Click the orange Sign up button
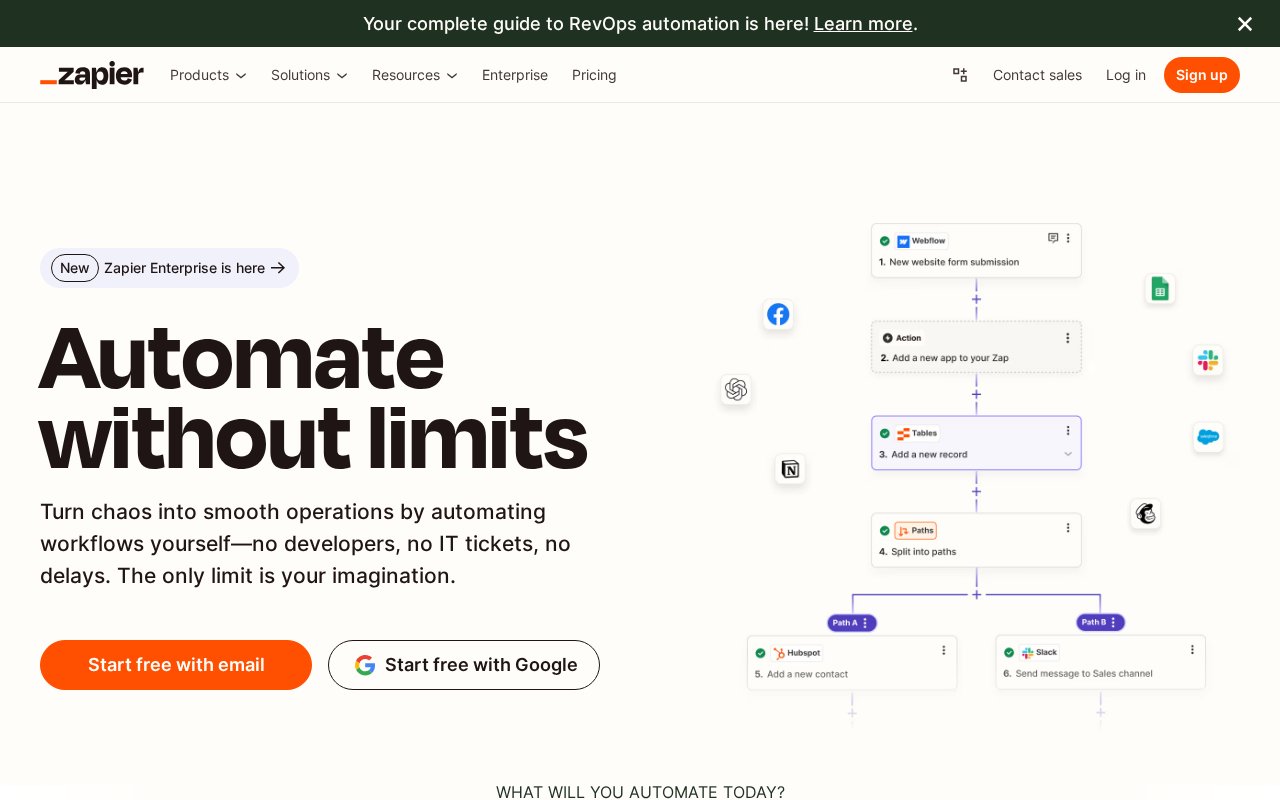The height and width of the screenshot is (800, 1280). [x=1202, y=75]
